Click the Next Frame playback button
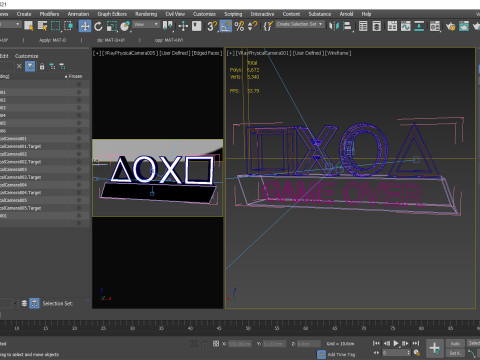This screenshot has width=480, height=360. coord(405,343)
